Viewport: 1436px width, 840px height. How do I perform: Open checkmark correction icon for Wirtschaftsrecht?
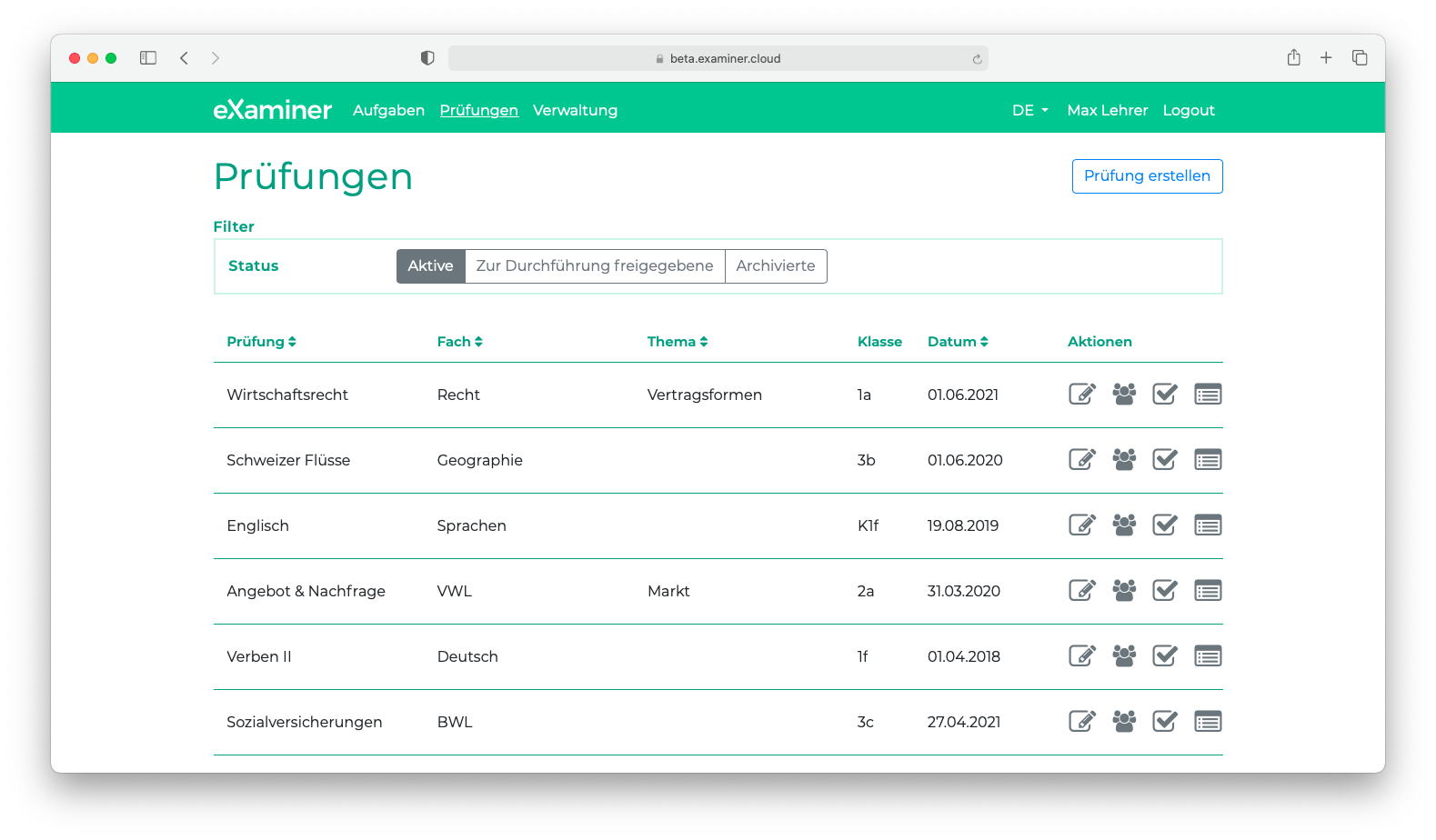click(x=1165, y=395)
